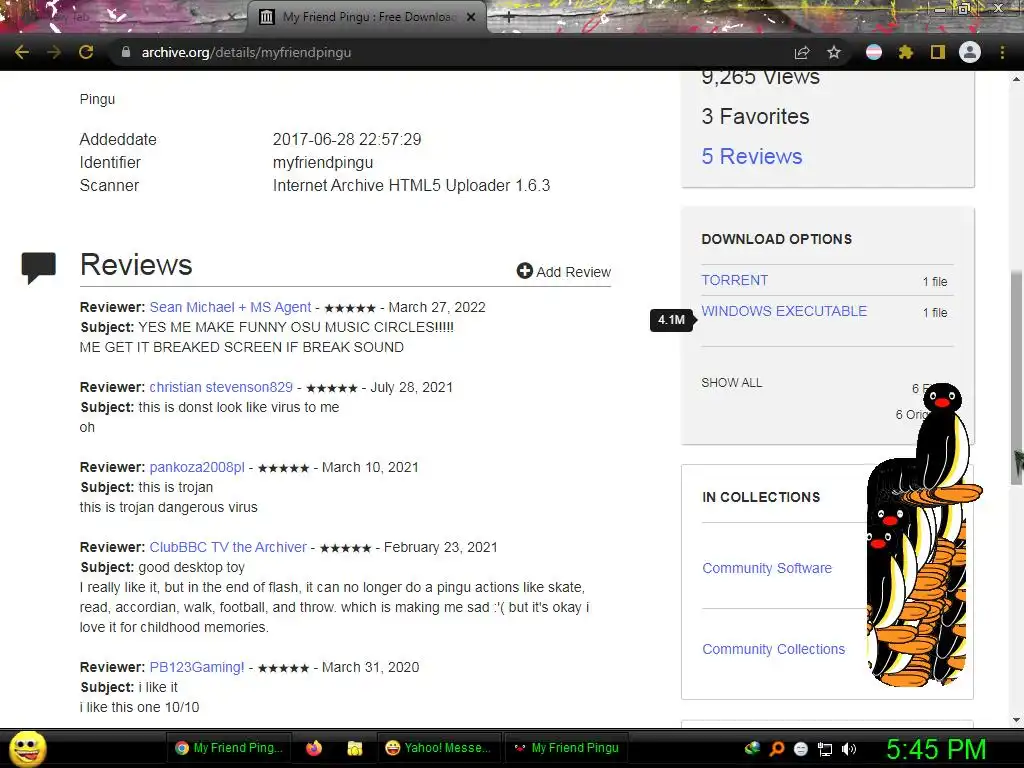Click the browser forward arrow
Image resolution: width=1024 pixels, height=768 pixels.
[54, 52]
